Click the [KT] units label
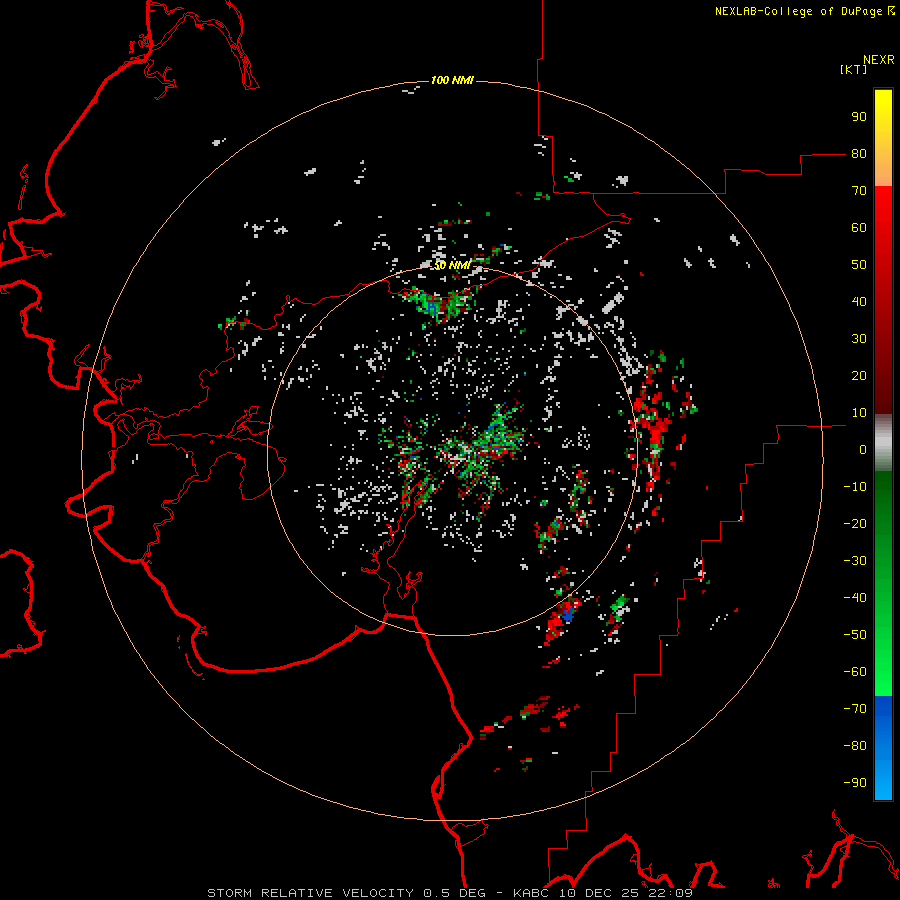 point(854,69)
